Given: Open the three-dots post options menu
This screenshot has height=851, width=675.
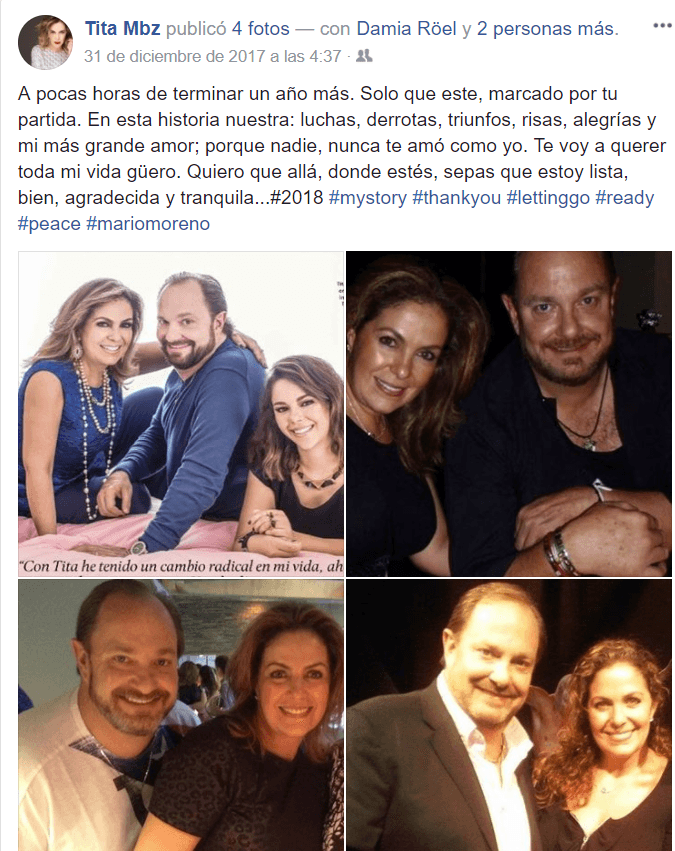Looking at the screenshot, I should 661,26.
